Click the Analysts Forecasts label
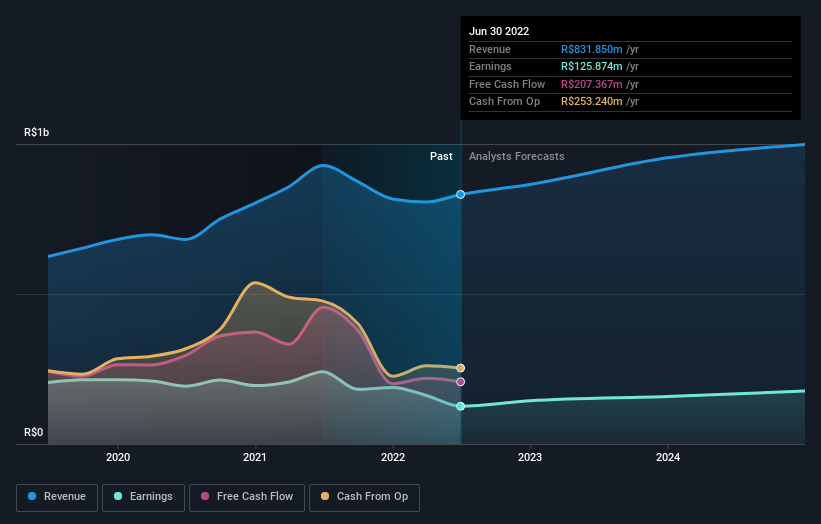Image resolution: width=821 pixels, height=524 pixels. pos(517,156)
